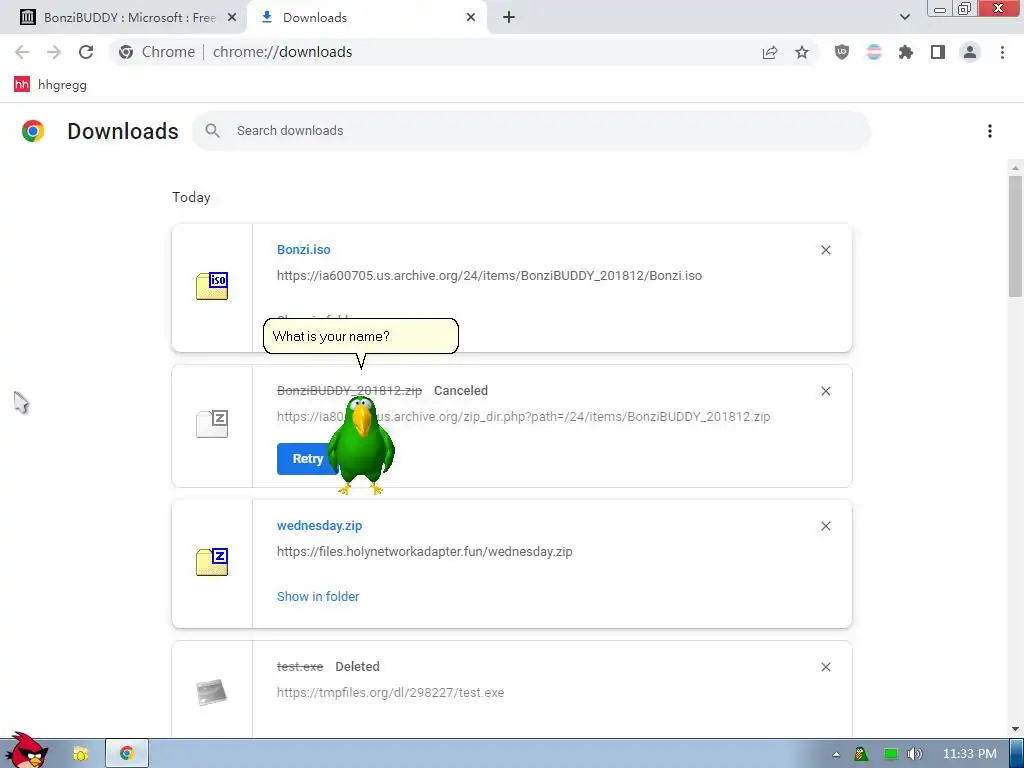Click the canceled BonziBUDDY zip file icon
This screenshot has height=768, width=1024.
pos(212,424)
